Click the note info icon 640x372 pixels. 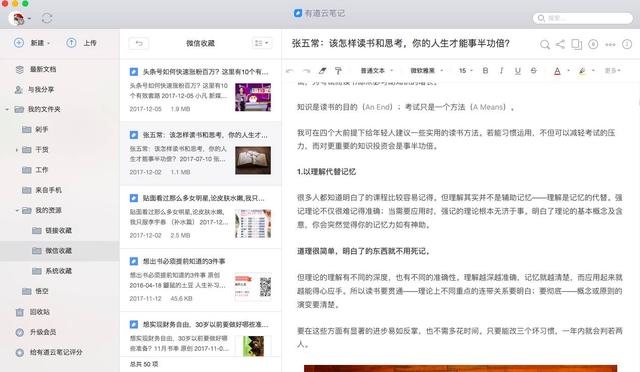click(x=627, y=44)
